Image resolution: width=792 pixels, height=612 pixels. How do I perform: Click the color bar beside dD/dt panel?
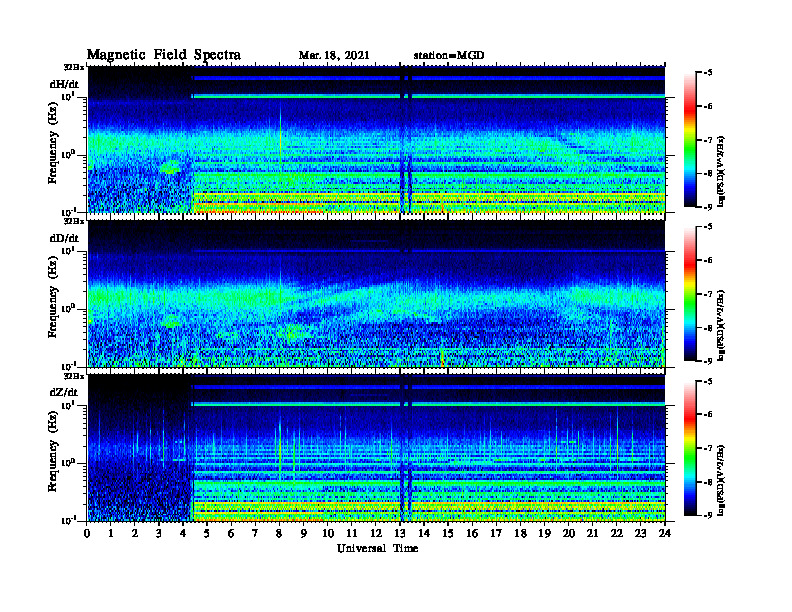(x=690, y=294)
